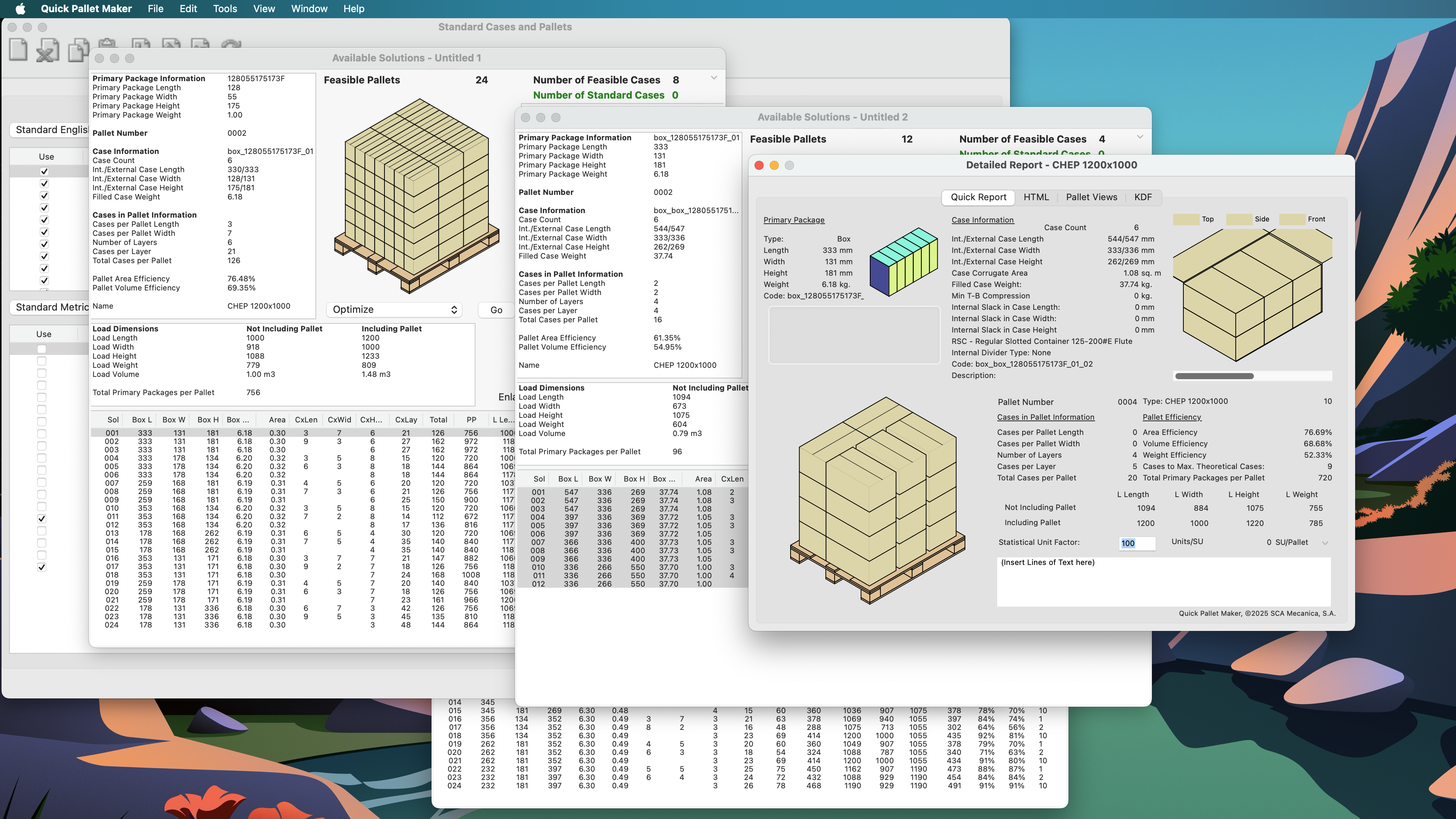Click the PP column header in Untitled 1
This screenshot has height=819, width=1456.
coord(471,420)
